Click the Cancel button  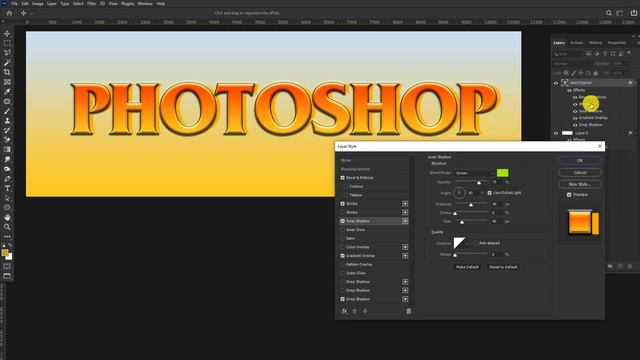tap(580, 173)
